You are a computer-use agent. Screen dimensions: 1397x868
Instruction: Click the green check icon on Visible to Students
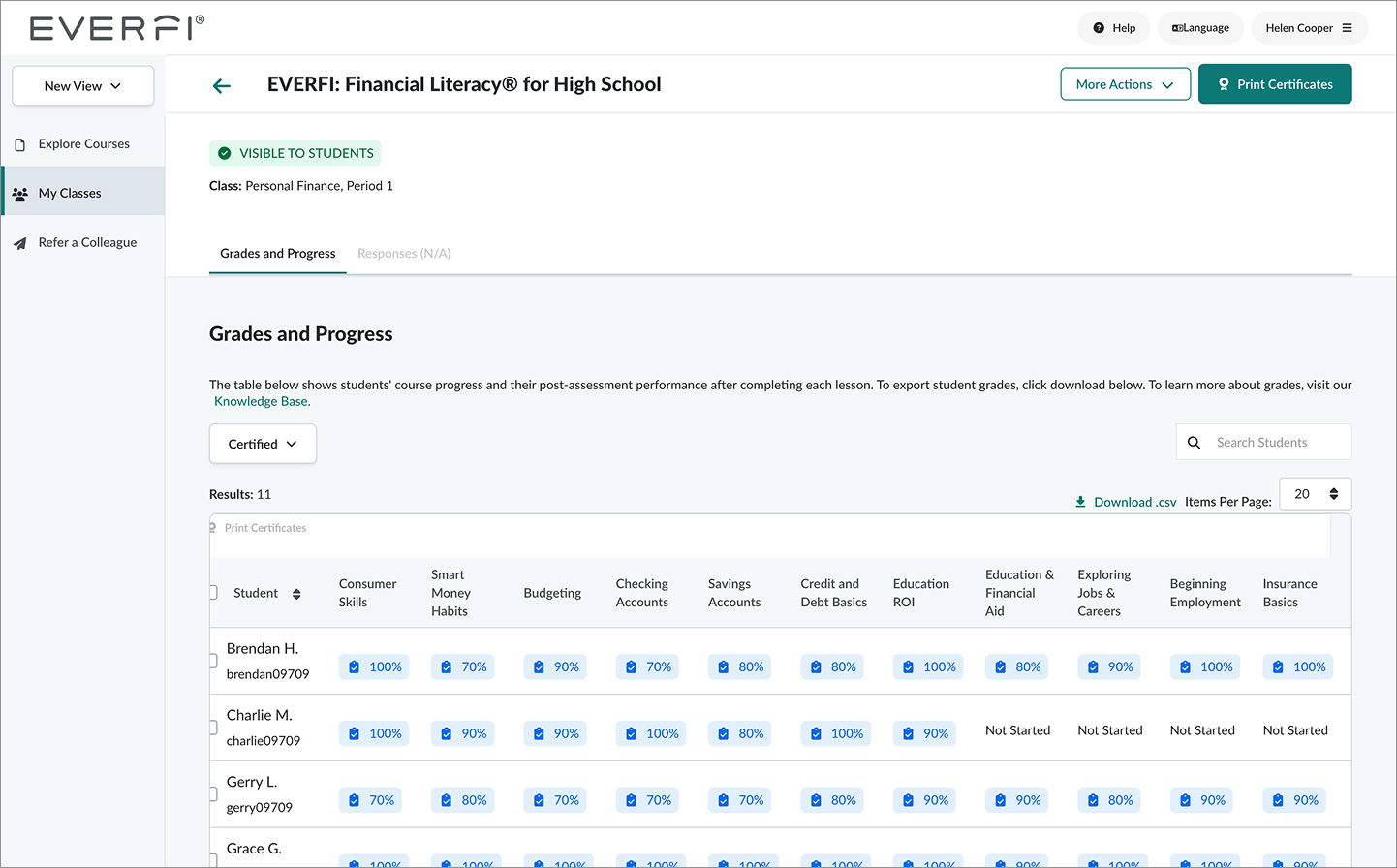pyautogui.click(x=225, y=153)
